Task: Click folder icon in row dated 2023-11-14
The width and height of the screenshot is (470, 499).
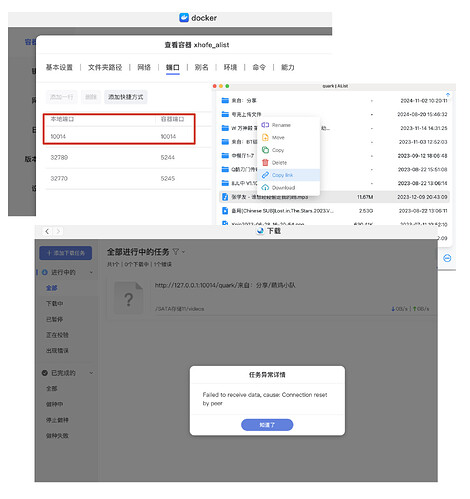Action: [225, 128]
